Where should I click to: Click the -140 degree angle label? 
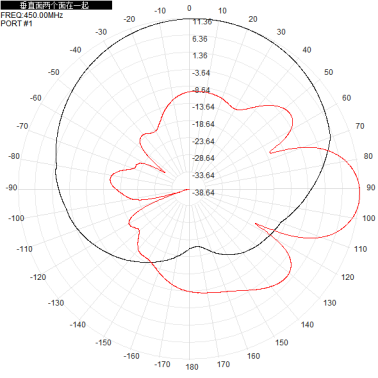[78, 325]
